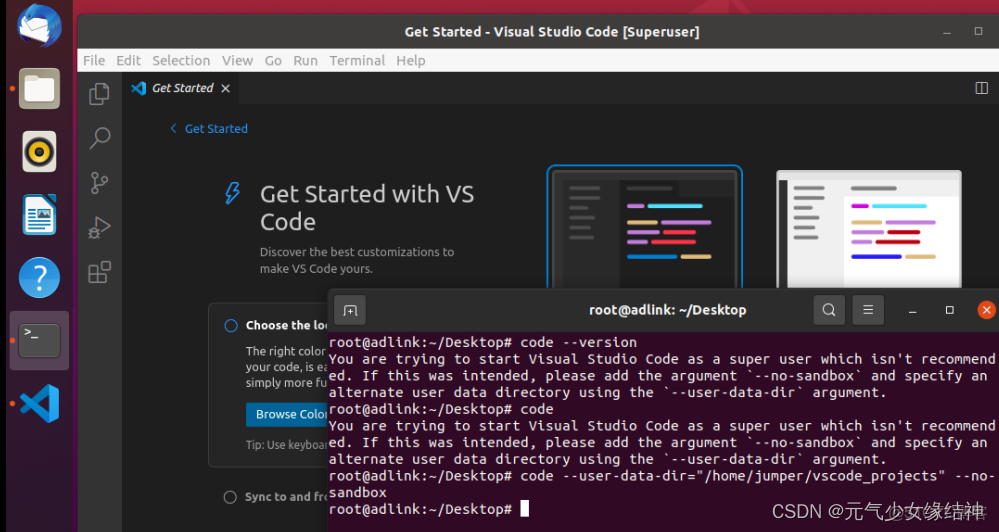The width and height of the screenshot is (999, 532).
Task: Open the Selection menu
Action: click(x=181, y=60)
